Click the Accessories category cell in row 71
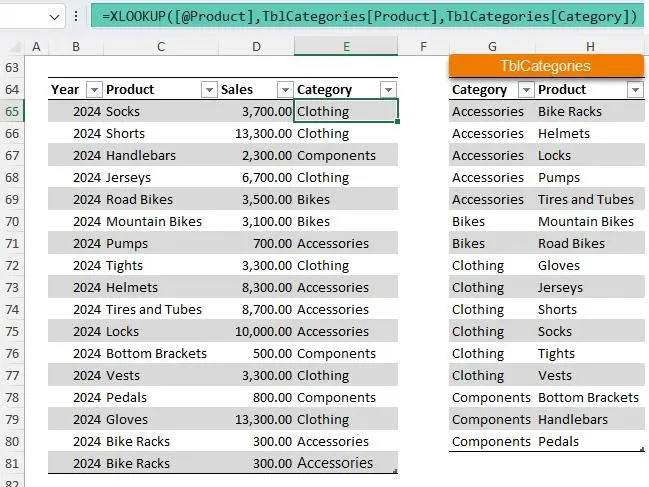 pyautogui.click(x=346, y=243)
